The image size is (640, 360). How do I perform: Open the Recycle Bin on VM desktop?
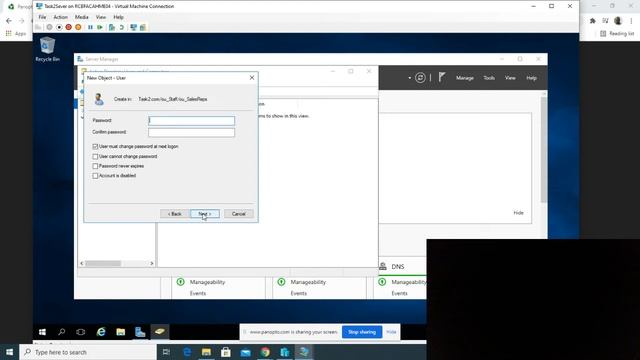pos(47,49)
